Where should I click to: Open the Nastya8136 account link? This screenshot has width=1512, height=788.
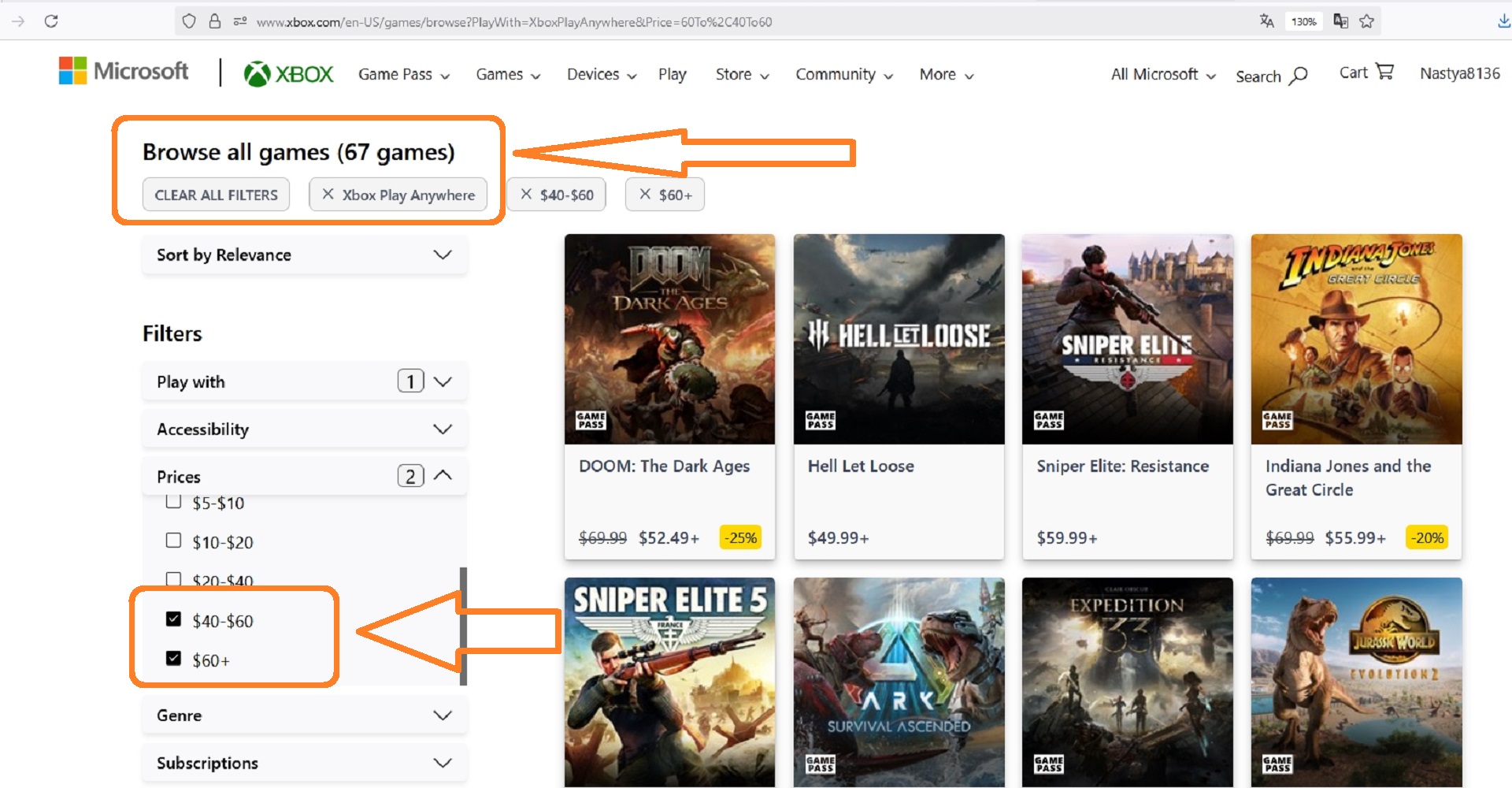pyautogui.click(x=1460, y=73)
